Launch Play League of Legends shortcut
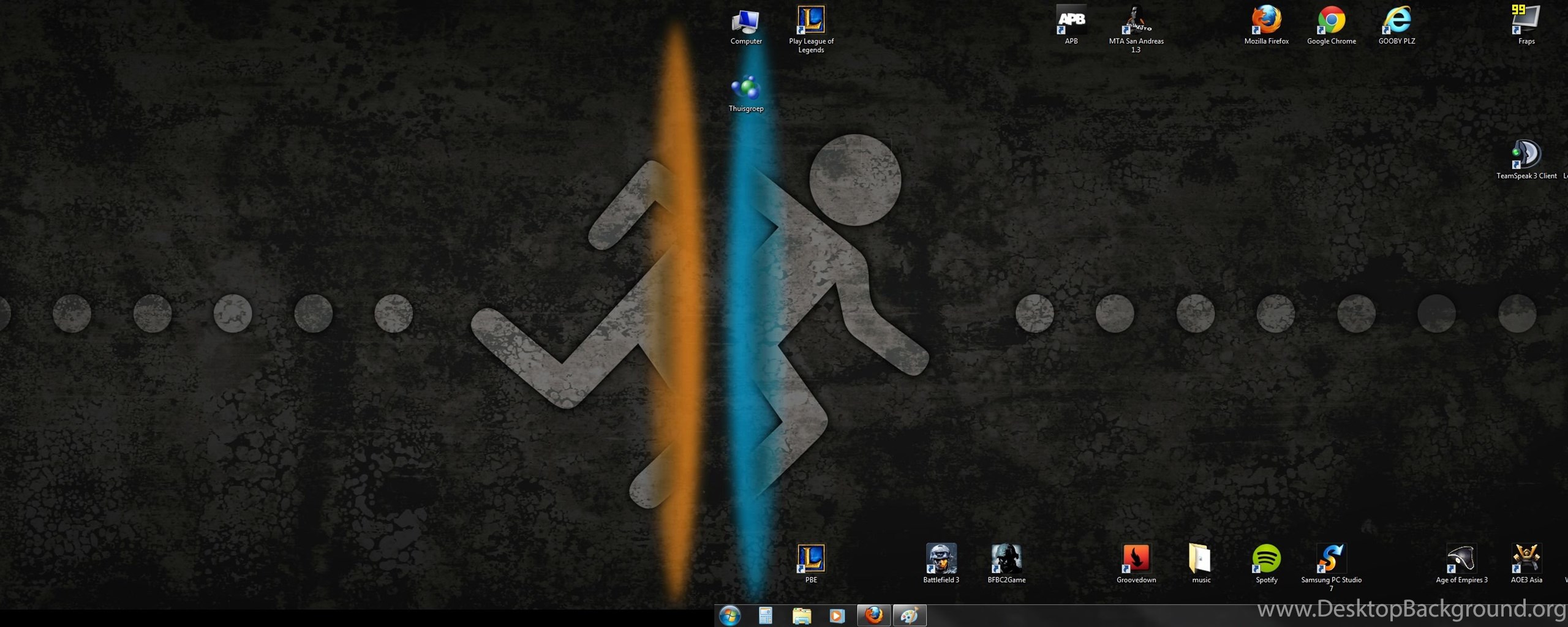Image resolution: width=1568 pixels, height=627 pixels. 811,29
